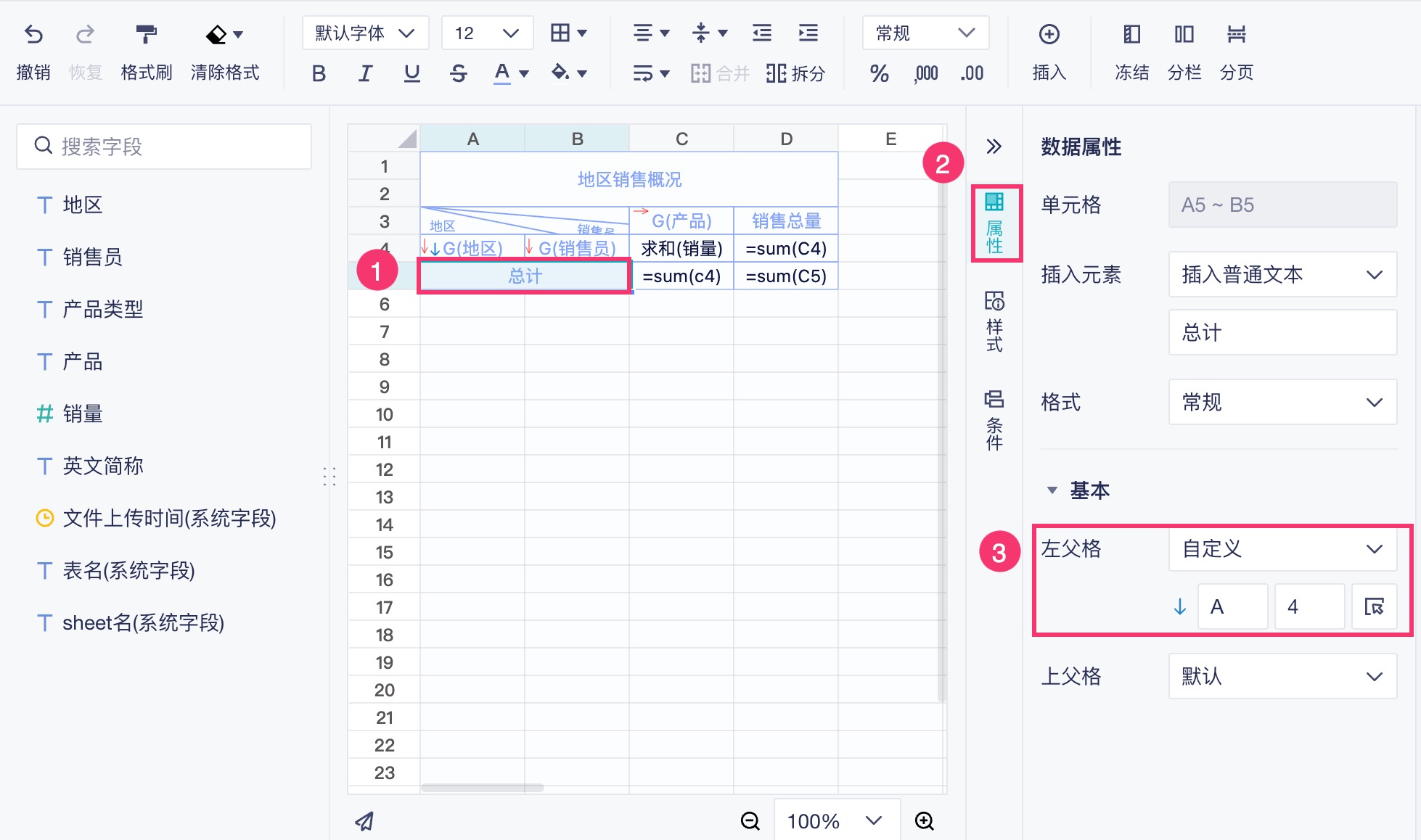Click the page break (分页) icon
Image resolution: width=1421 pixels, height=840 pixels.
tap(1236, 34)
